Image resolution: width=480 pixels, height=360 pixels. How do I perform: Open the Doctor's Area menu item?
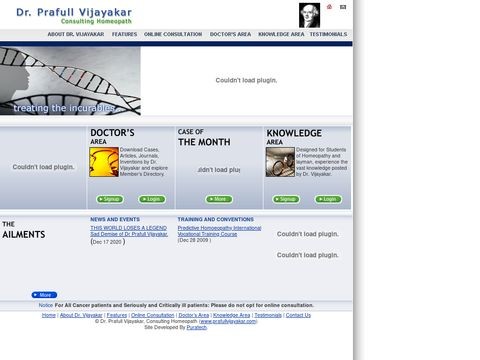coord(230,34)
